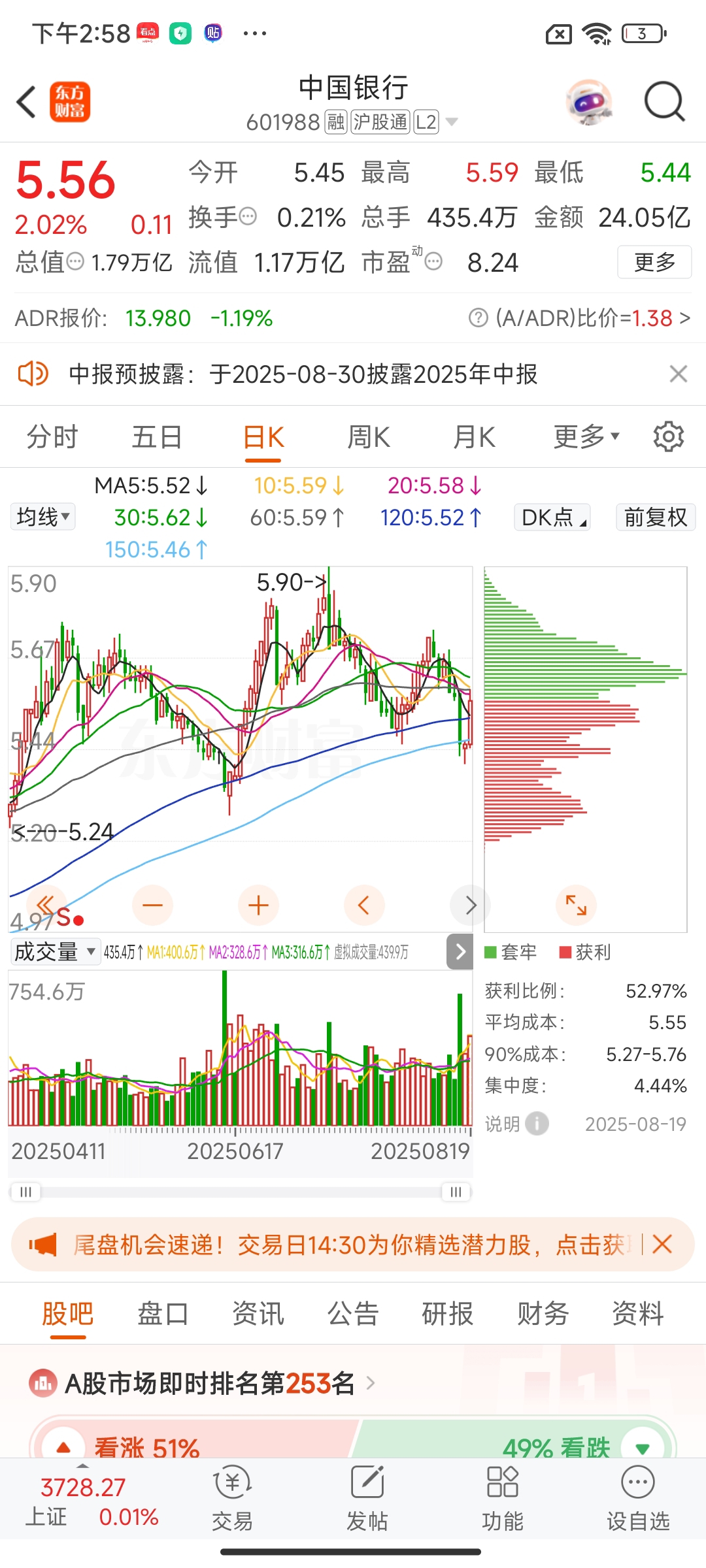The height and width of the screenshot is (1568, 706).
Task: Go back using the left arrow
Action: (26, 102)
